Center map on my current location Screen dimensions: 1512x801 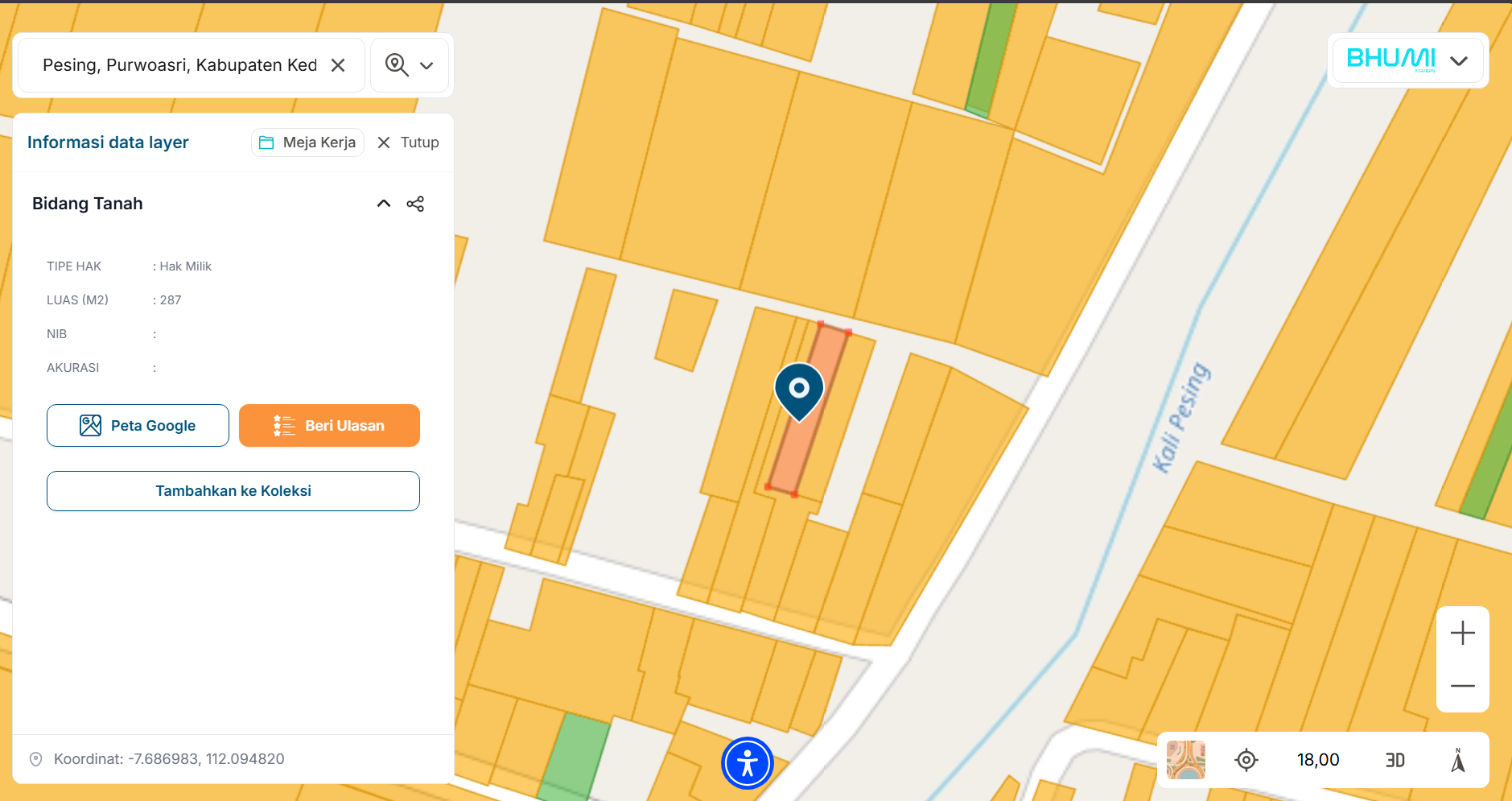click(1246, 760)
